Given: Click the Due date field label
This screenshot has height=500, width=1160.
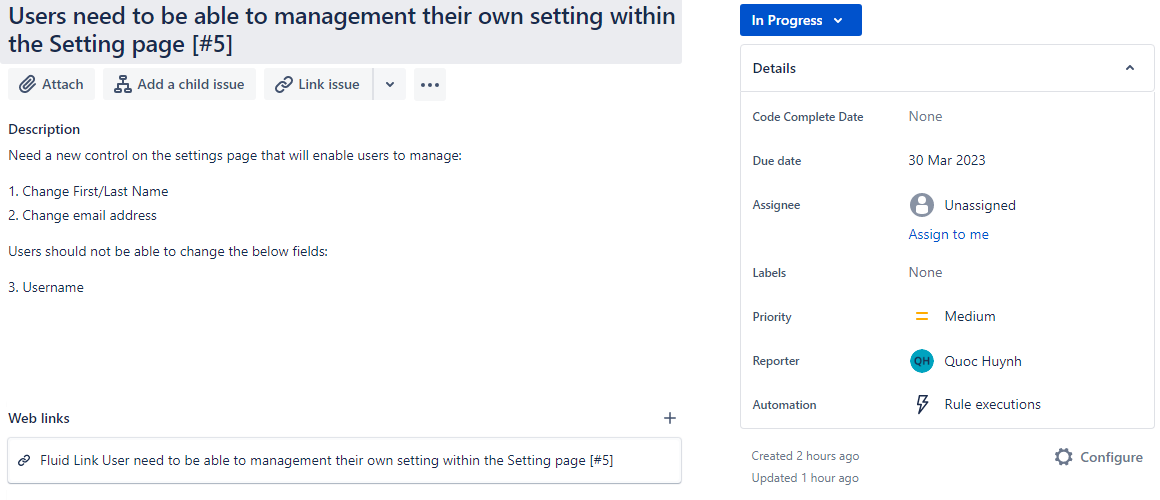Looking at the screenshot, I should tap(777, 161).
